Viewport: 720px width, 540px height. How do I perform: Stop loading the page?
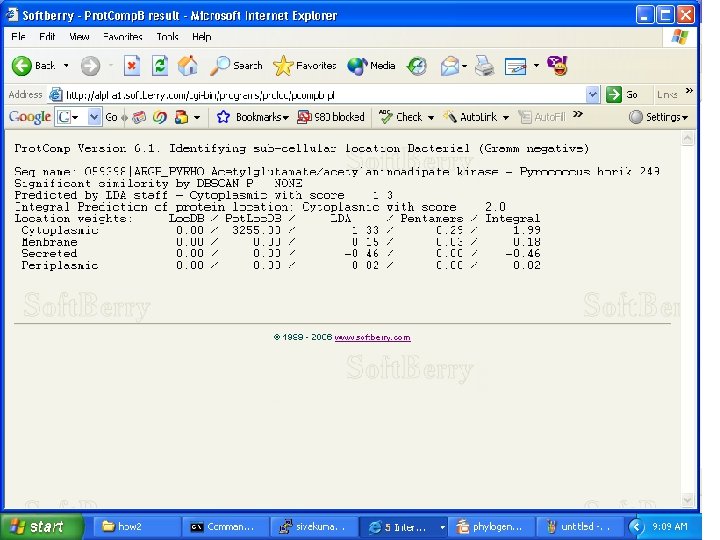coord(132,66)
